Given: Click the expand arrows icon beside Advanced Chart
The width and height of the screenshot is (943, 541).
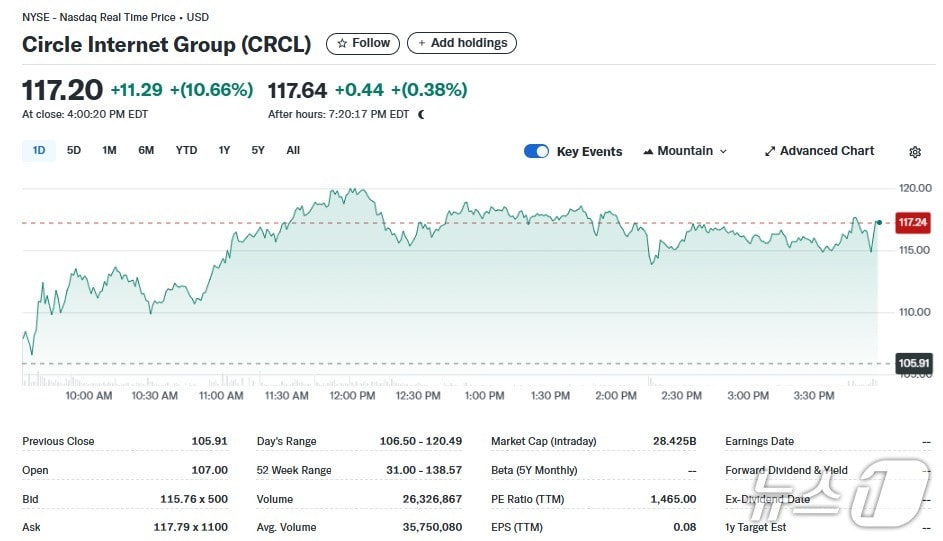Looking at the screenshot, I should pyautogui.click(x=770, y=151).
